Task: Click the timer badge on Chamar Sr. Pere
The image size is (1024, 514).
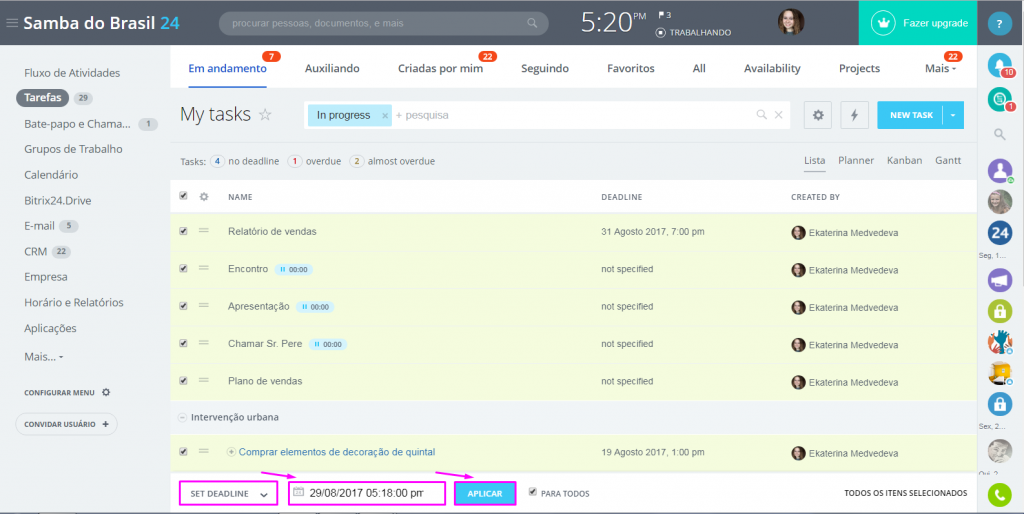Action: pyautogui.click(x=328, y=344)
